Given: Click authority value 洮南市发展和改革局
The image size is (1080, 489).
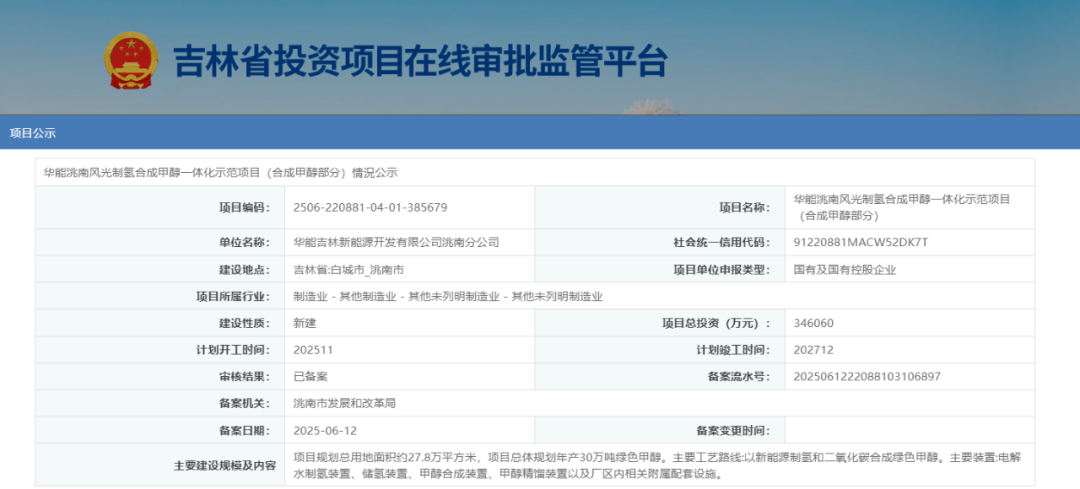Looking at the screenshot, I should point(344,404).
